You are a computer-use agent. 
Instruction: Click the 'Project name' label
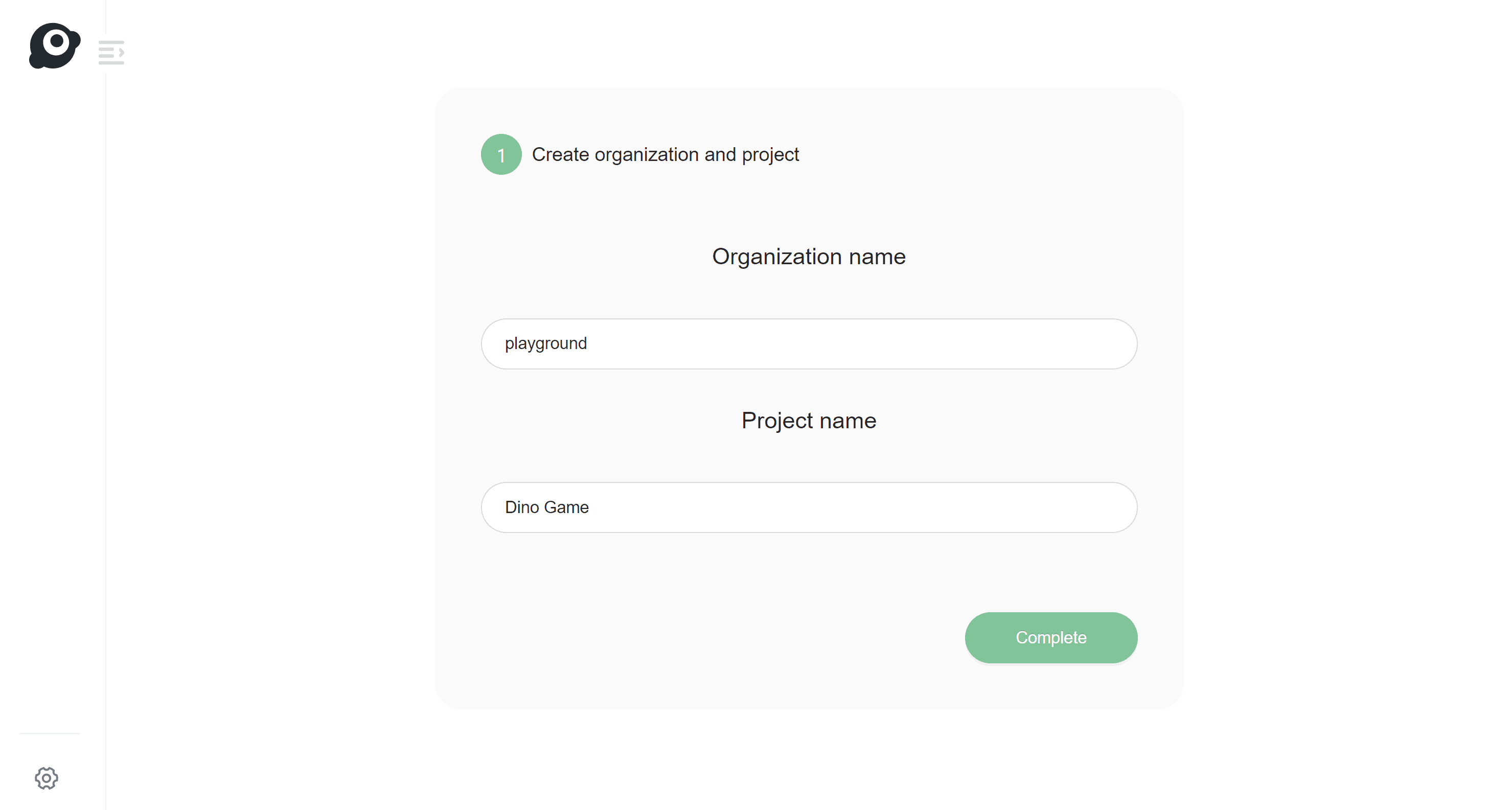[808, 420]
